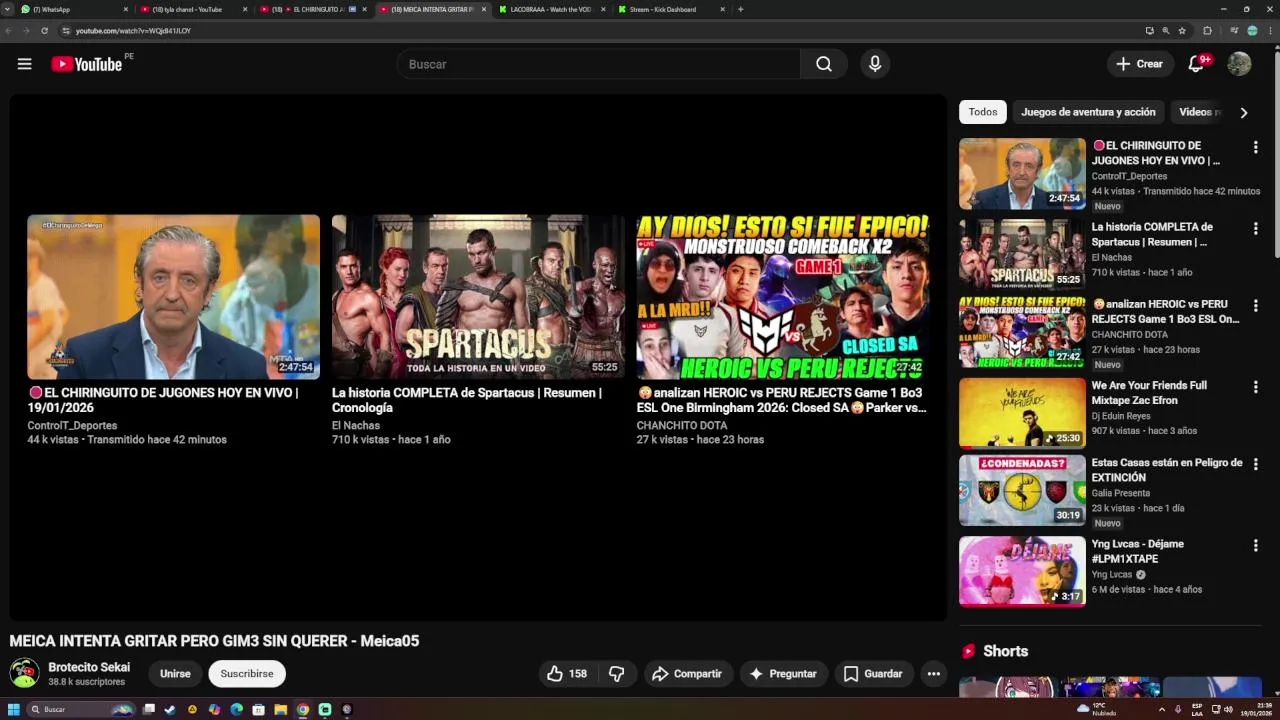1280x720 pixels.
Task: Open the taskbar network and volume icons
Action: pos(1221,709)
